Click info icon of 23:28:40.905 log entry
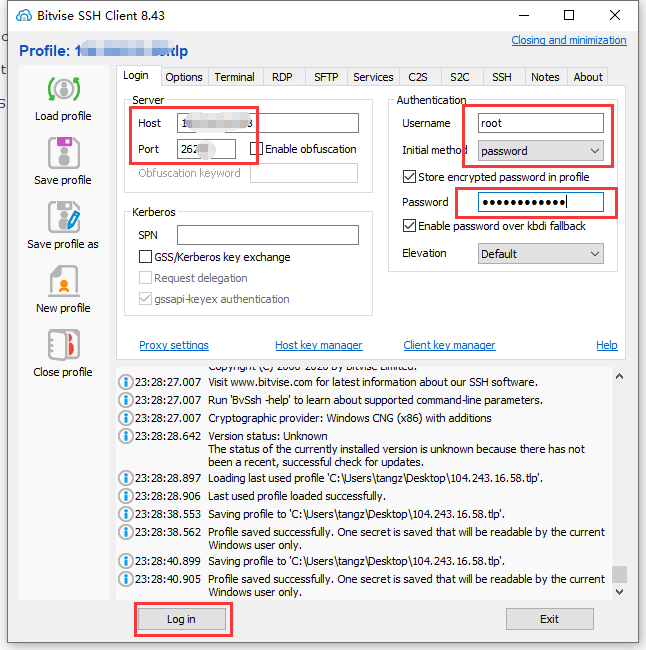Screen dimensions: 646x650 coord(125,579)
